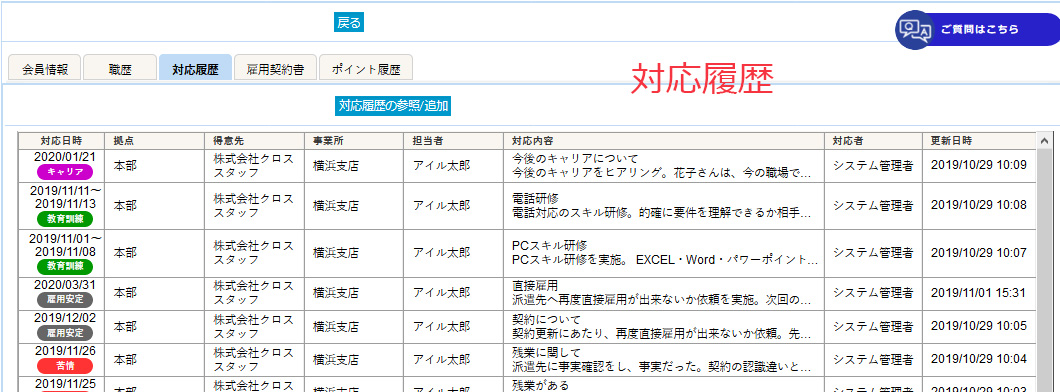The width and height of the screenshot is (1060, 392).
Task: Click the 対応者 column header
Action: point(873,141)
